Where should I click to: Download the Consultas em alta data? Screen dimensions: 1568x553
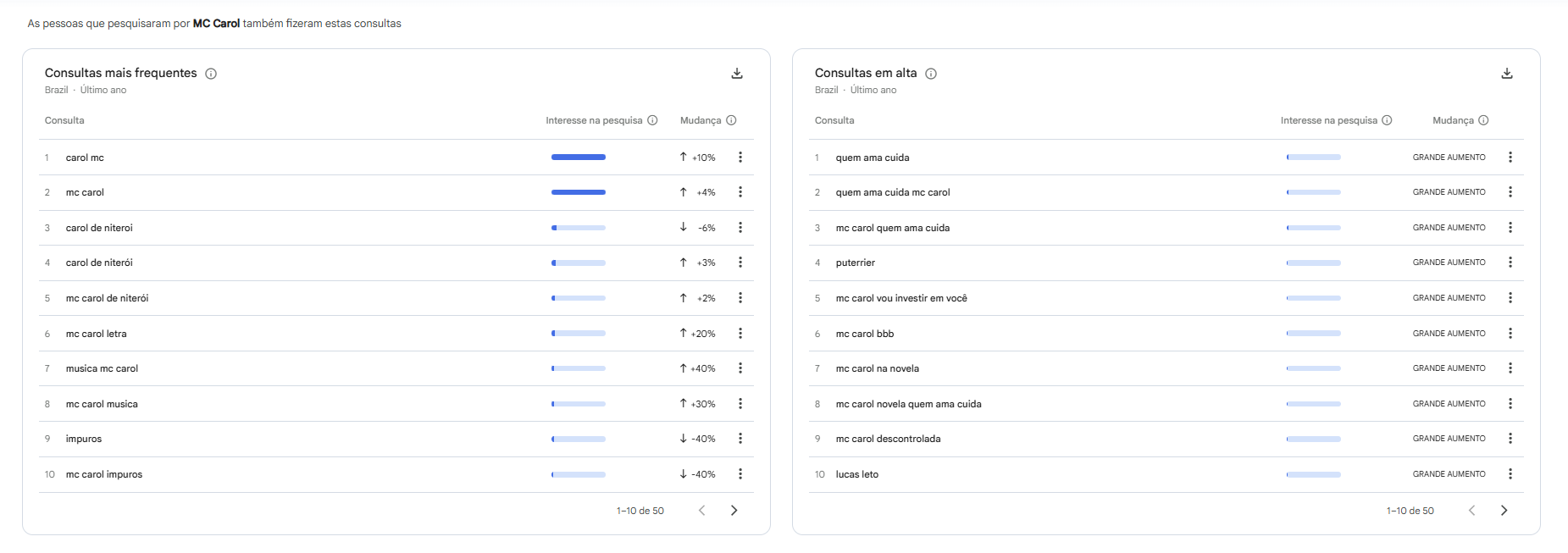click(1507, 74)
